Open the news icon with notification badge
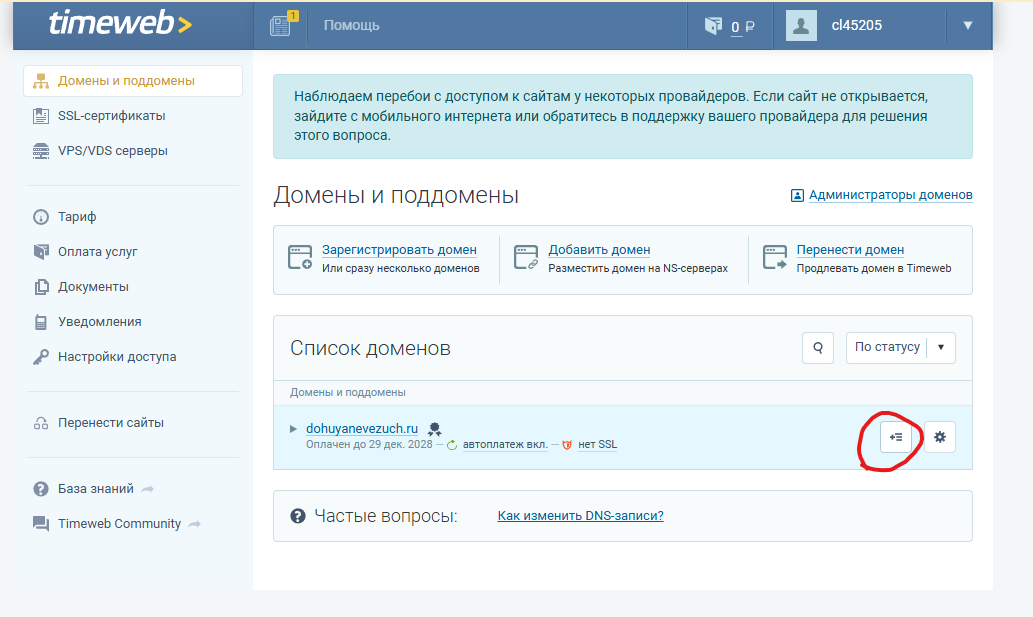 click(x=281, y=25)
